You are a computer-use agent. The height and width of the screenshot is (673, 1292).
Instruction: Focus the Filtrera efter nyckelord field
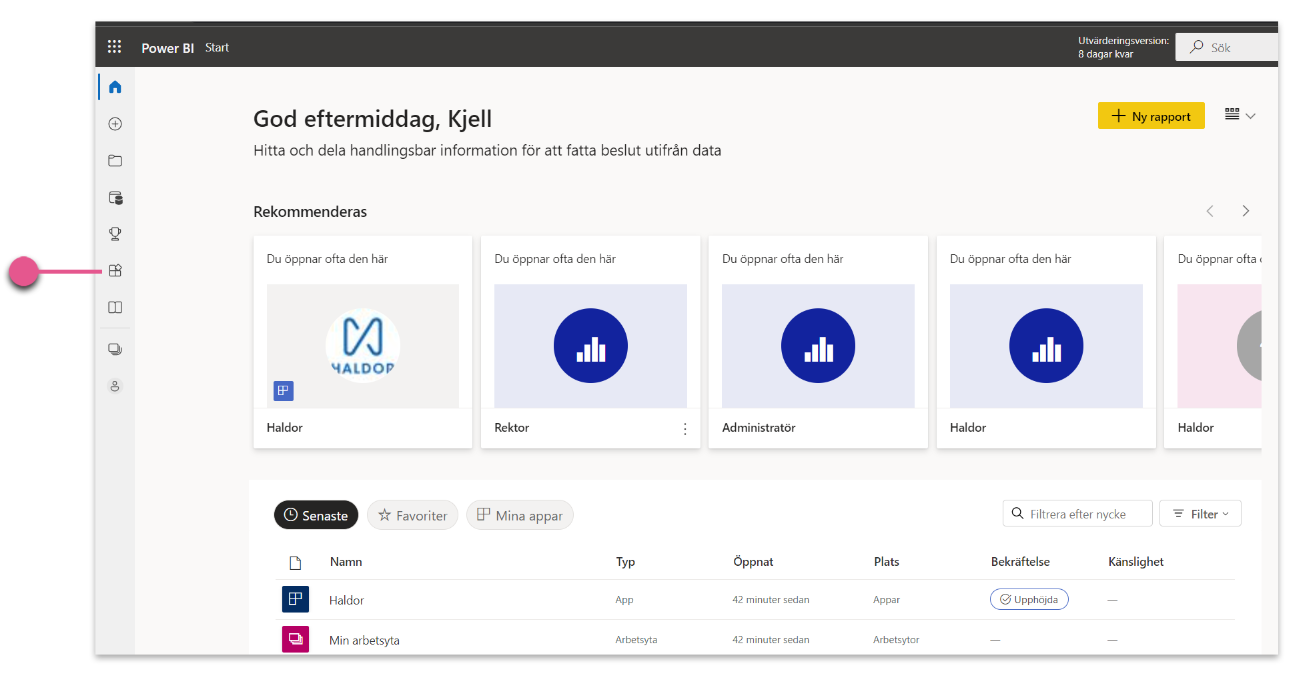1078,514
